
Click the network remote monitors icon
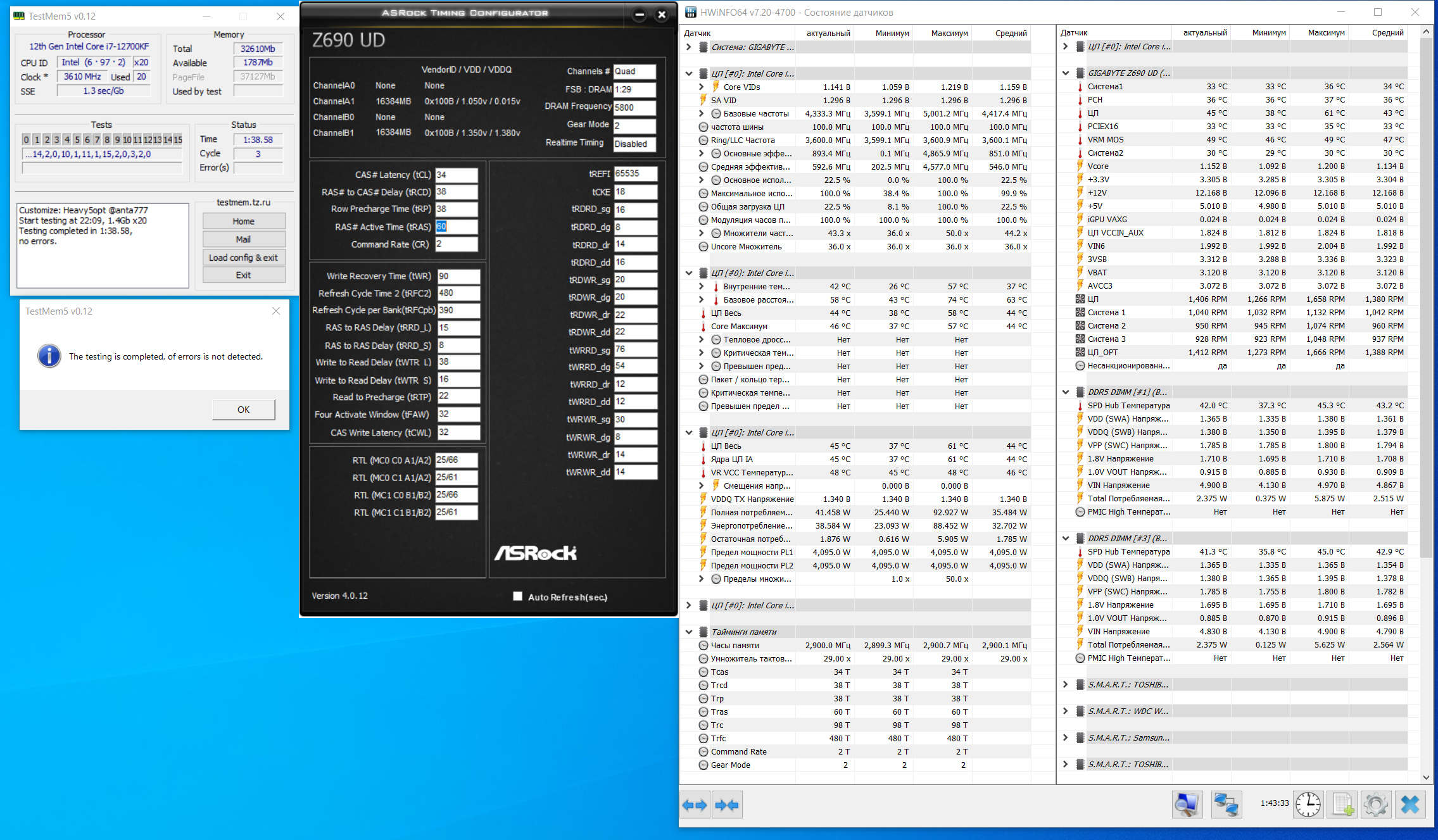(1227, 805)
